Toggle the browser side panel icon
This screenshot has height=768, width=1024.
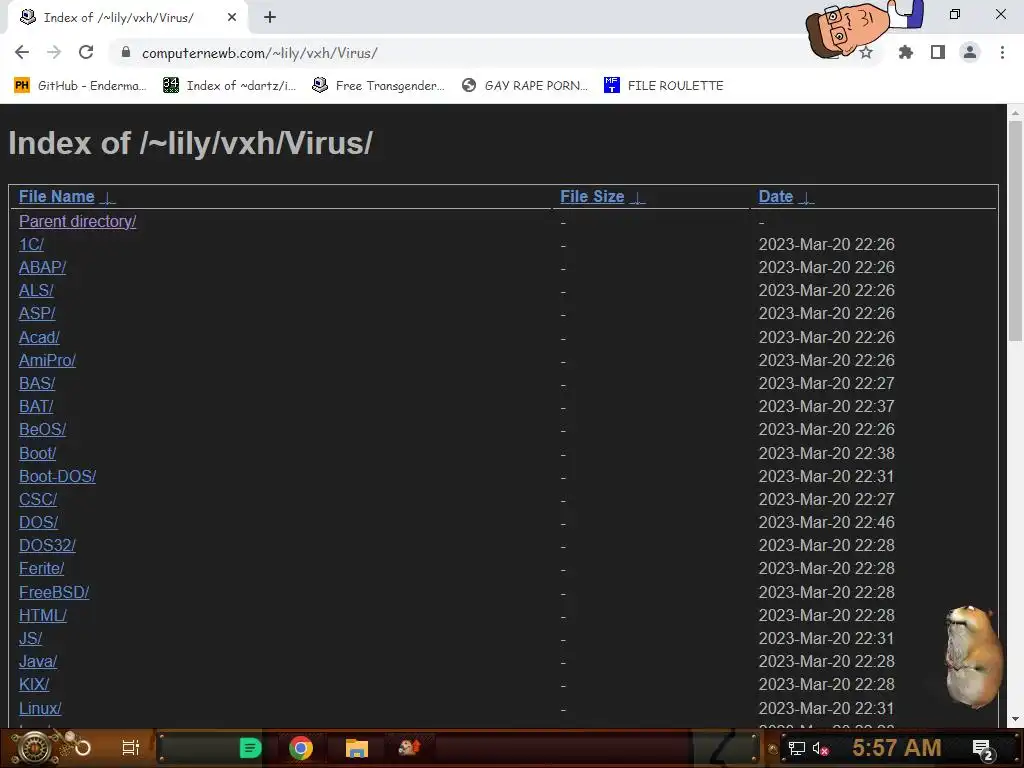pyautogui.click(x=938, y=53)
